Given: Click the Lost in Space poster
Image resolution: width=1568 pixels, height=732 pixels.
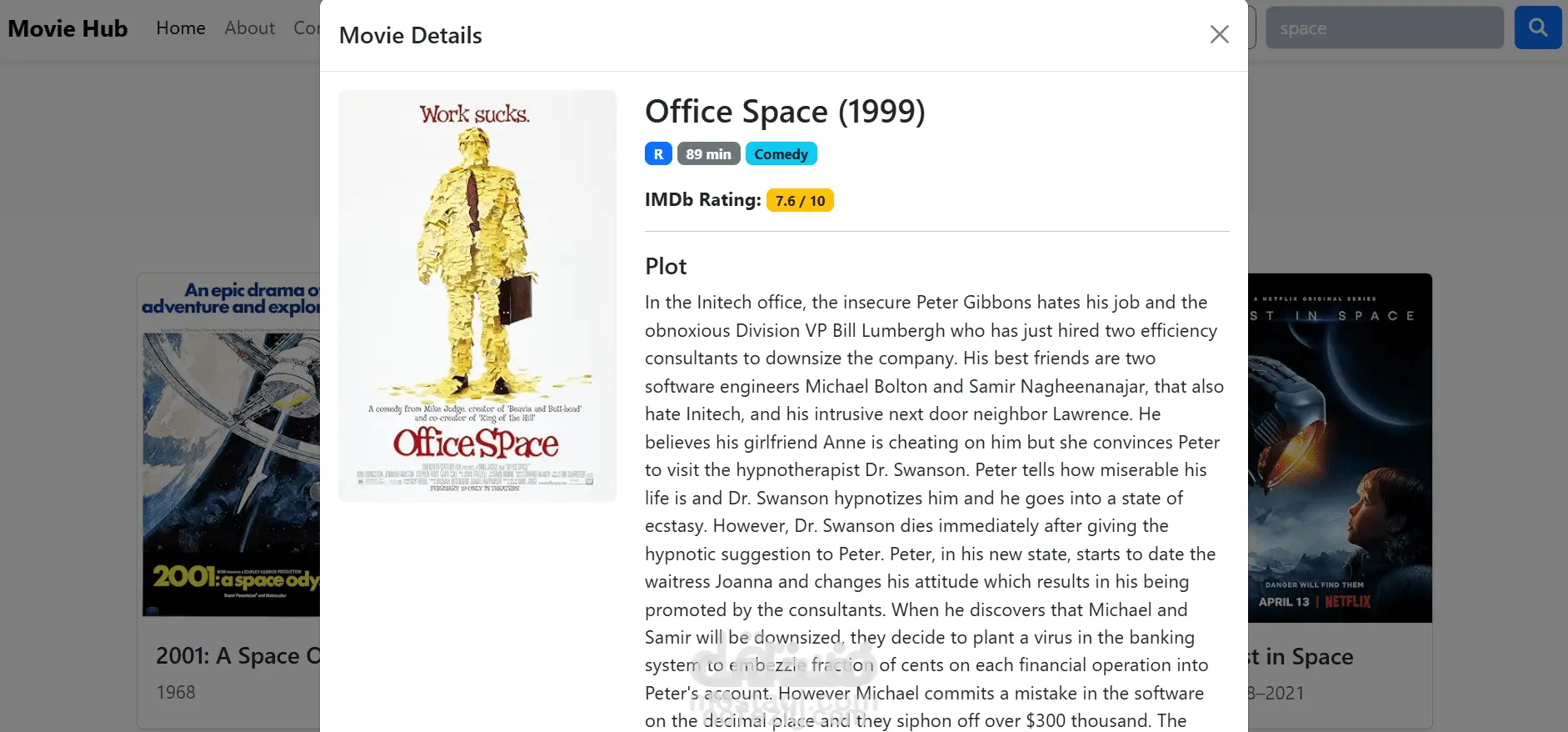Looking at the screenshot, I should (1340, 450).
